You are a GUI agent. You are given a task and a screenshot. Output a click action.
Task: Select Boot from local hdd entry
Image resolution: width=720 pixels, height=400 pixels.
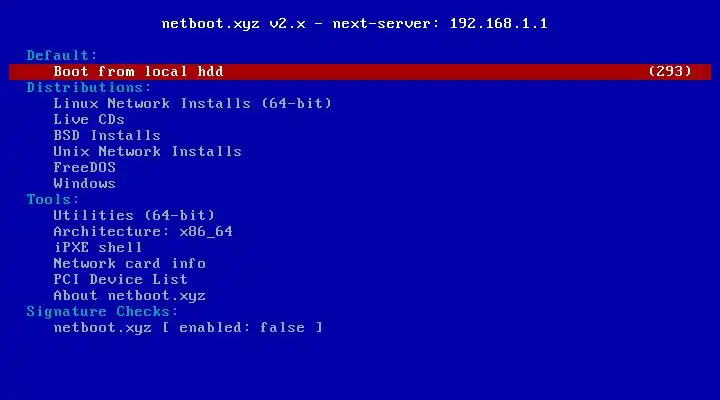(x=360, y=72)
